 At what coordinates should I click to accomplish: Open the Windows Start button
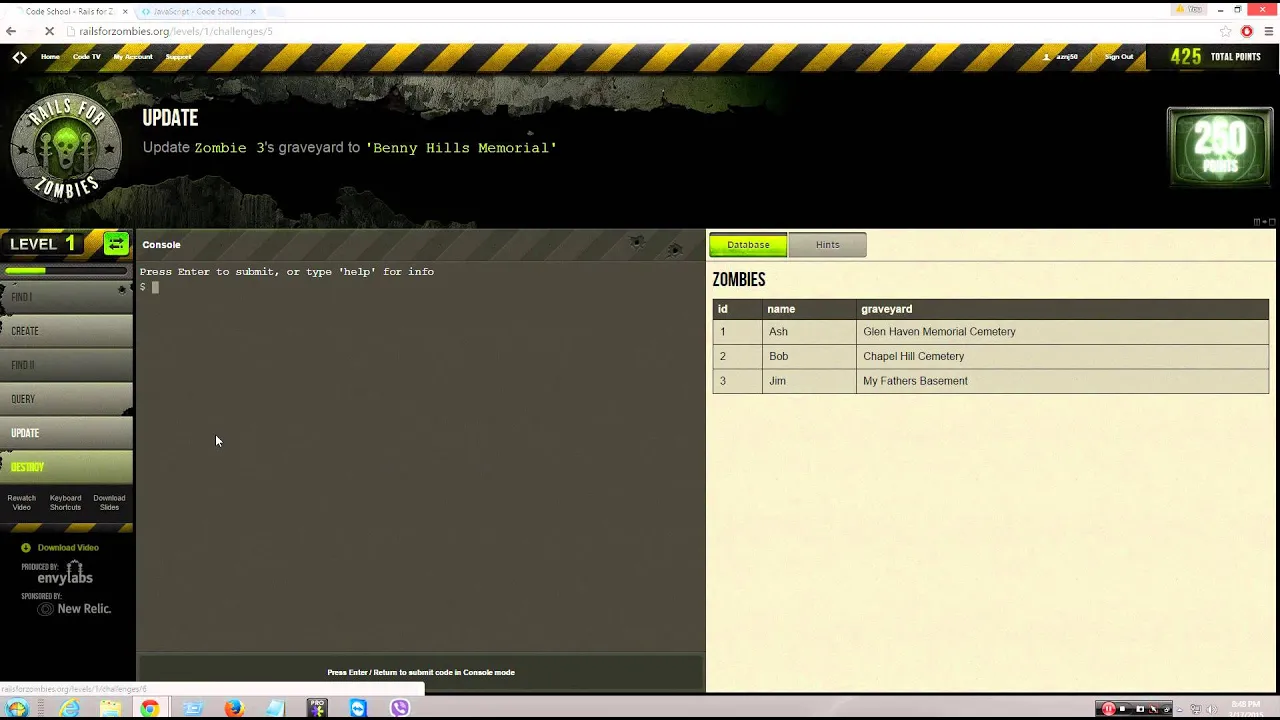(17, 708)
